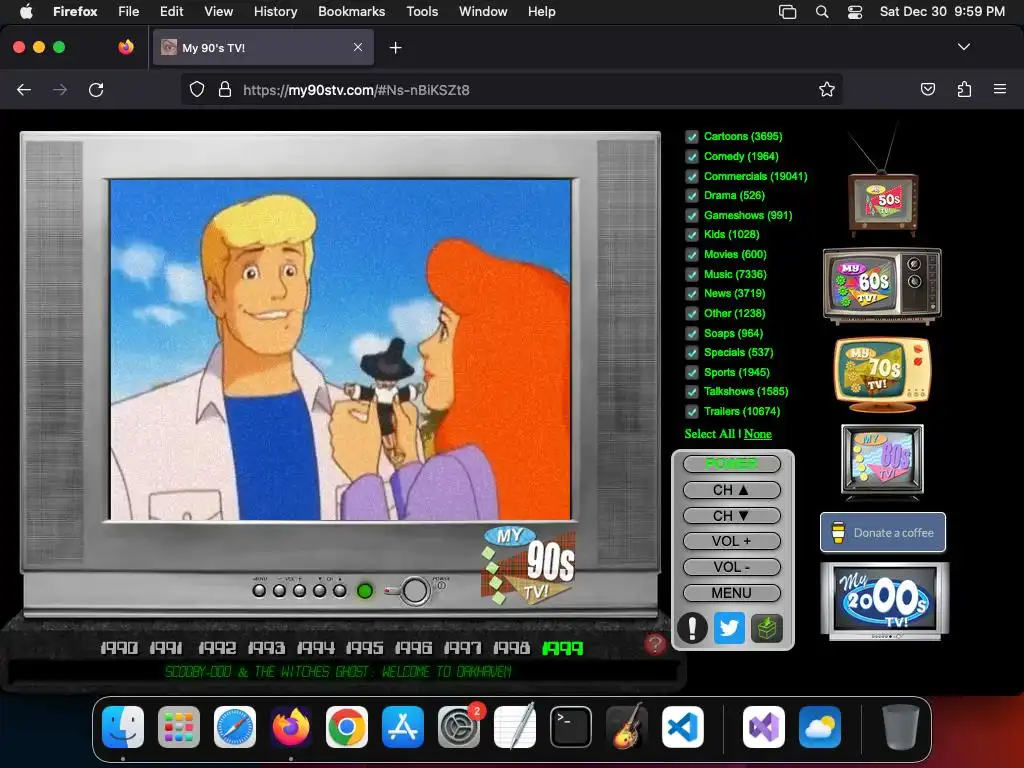
Task: Open macOS Spotlight search icon
Action: [x=822, y=12]
